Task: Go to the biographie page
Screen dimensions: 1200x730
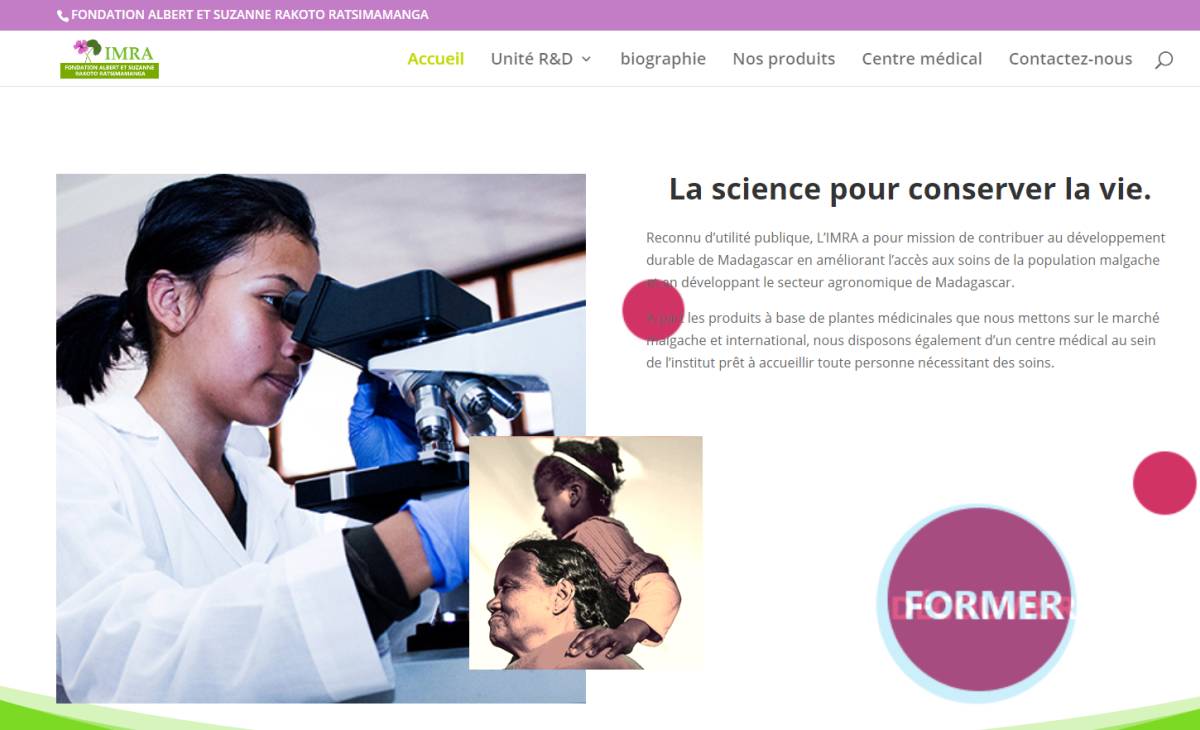Action: coord(663,59)
